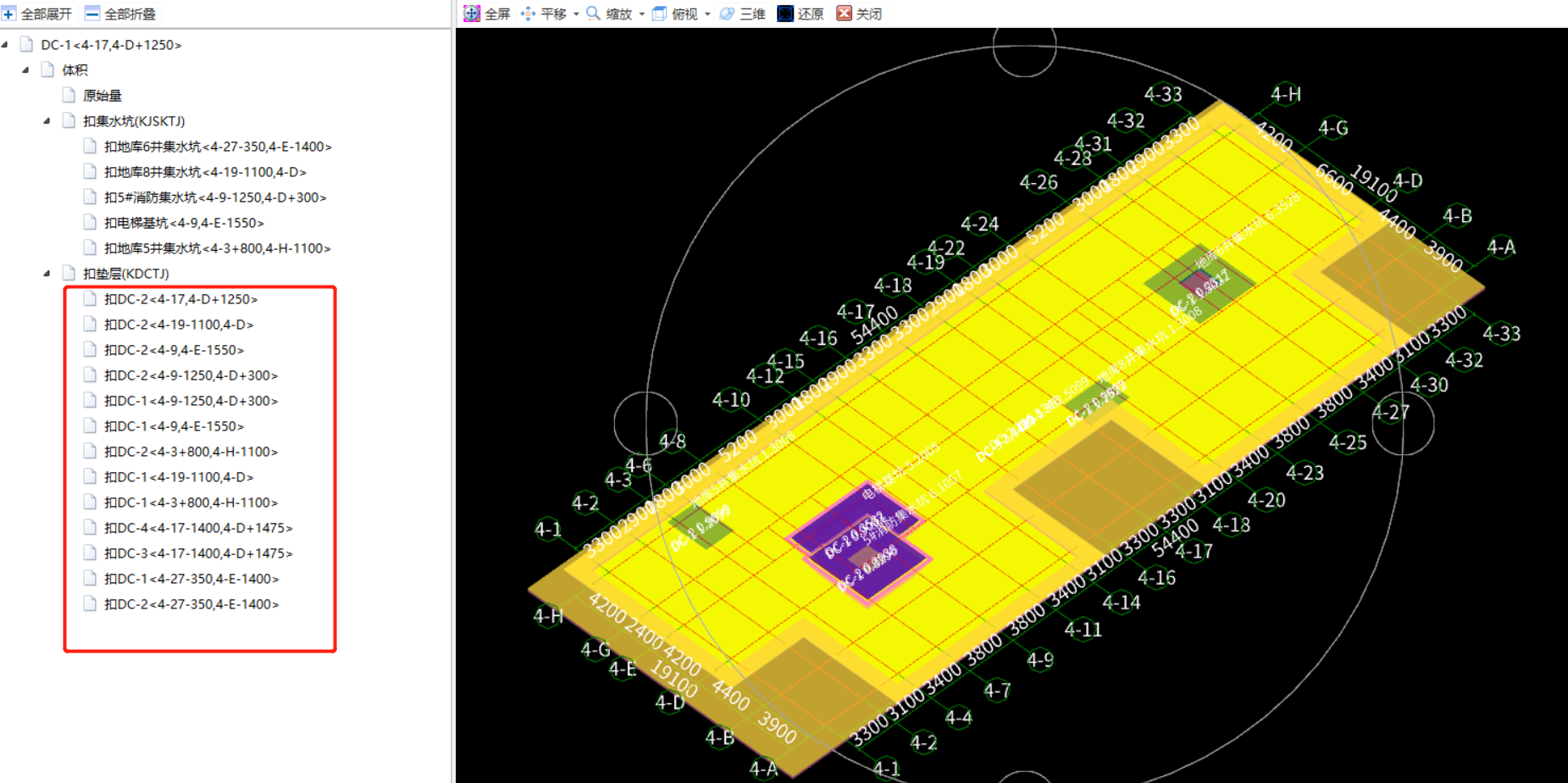The width and height of the screenshot is (1568, 783).
Task: Click the red 关闭 close icon
Action: [x=844, y=14]
